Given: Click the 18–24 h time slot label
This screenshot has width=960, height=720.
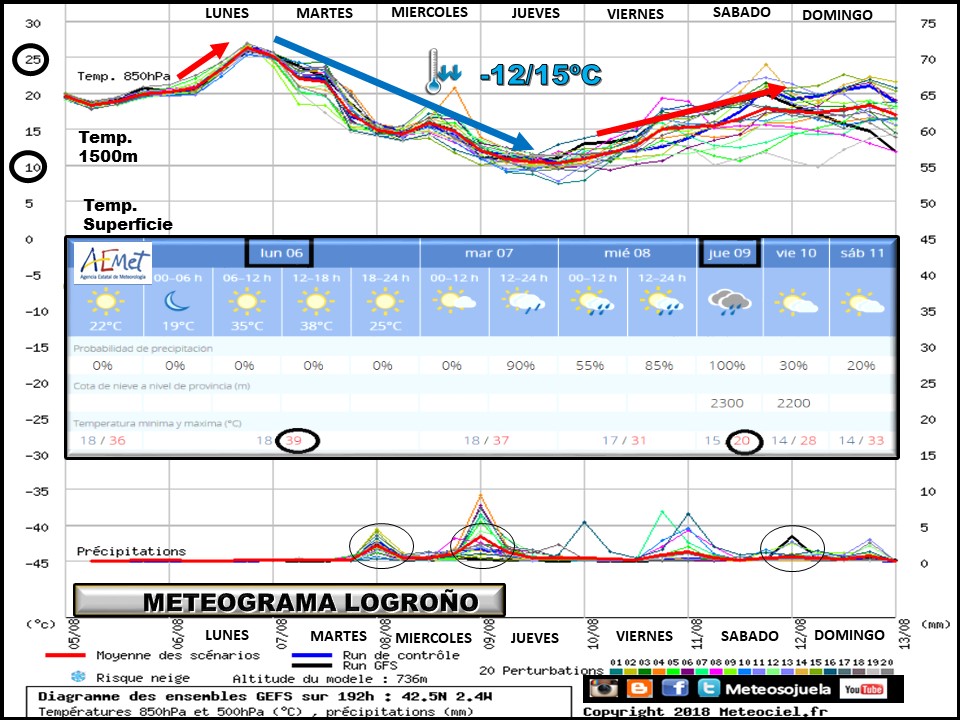Looking at the screenshot, I should pyautogui.click(x=385, y=277).
